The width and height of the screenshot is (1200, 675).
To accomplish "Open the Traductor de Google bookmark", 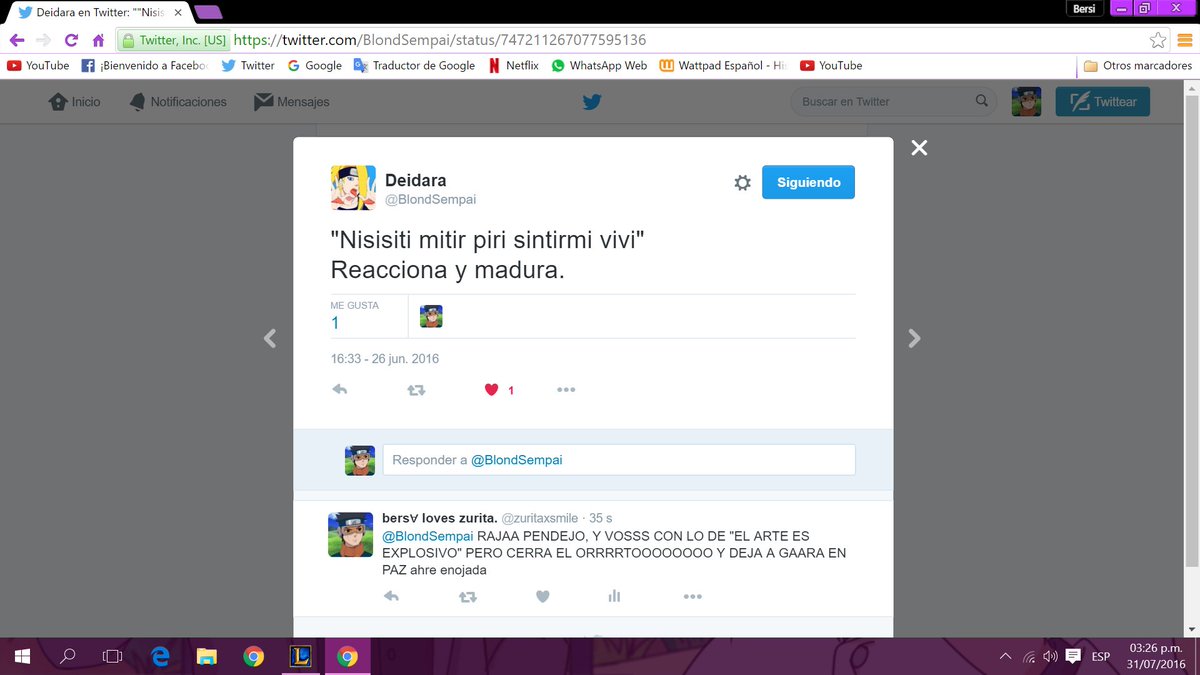I will coord(415,65).
